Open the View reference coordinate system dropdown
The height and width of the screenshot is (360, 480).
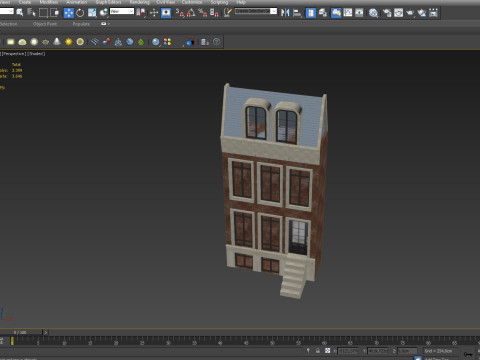[122, 11]
